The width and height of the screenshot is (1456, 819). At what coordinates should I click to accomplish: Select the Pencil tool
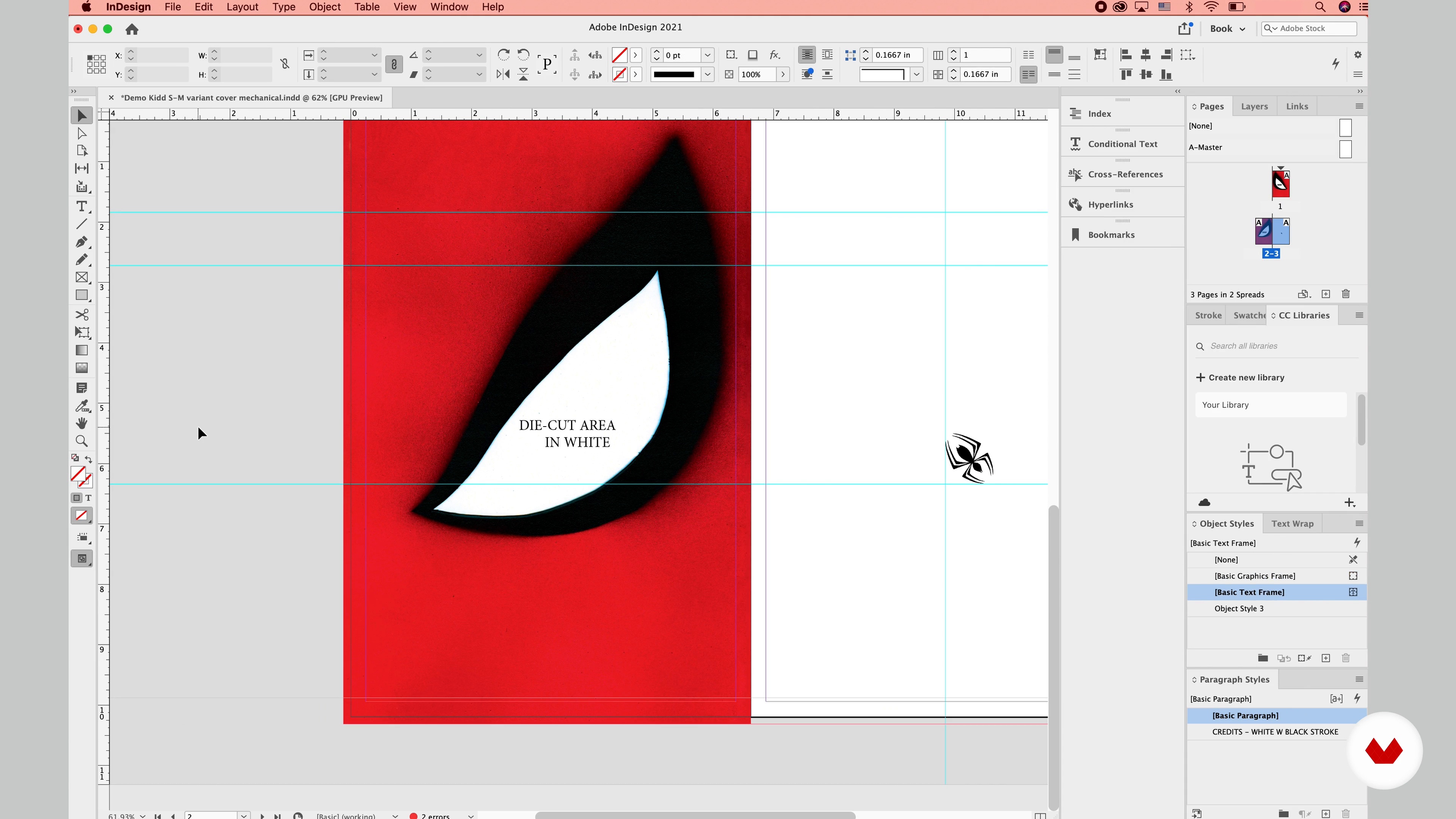click(82, 259)
